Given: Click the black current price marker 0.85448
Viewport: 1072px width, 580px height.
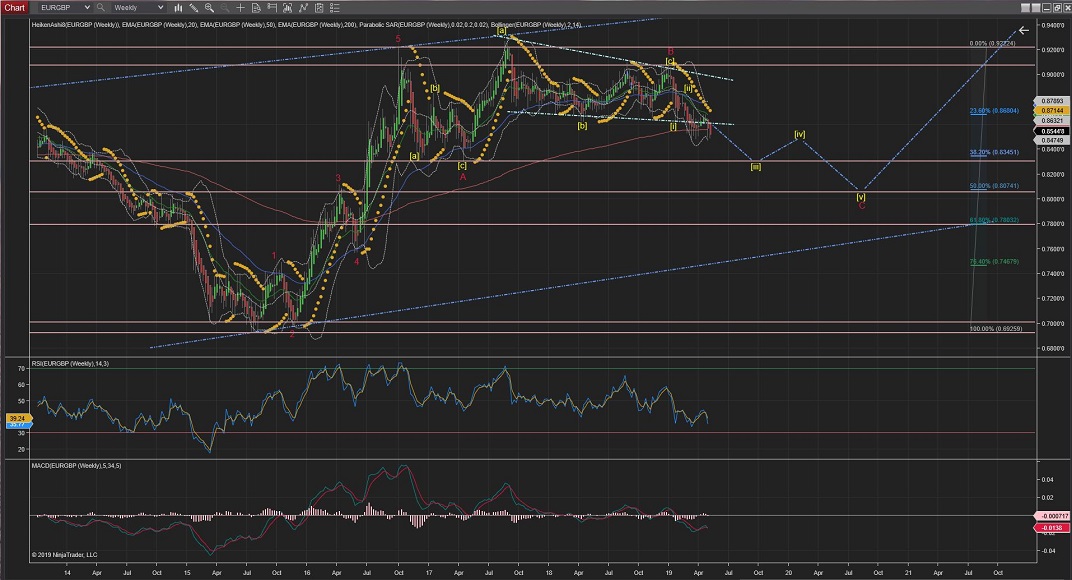Looking at the screenshot, I should click(x=1052, y=131).
